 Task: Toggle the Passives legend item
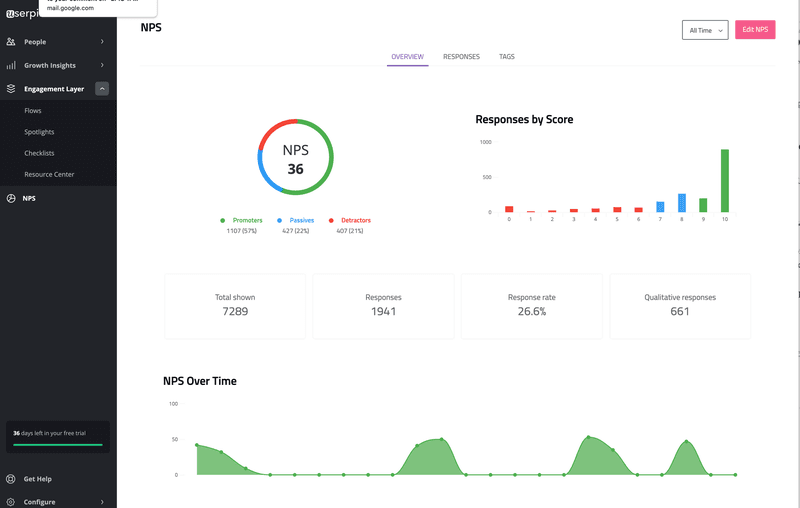click(296, 220)
